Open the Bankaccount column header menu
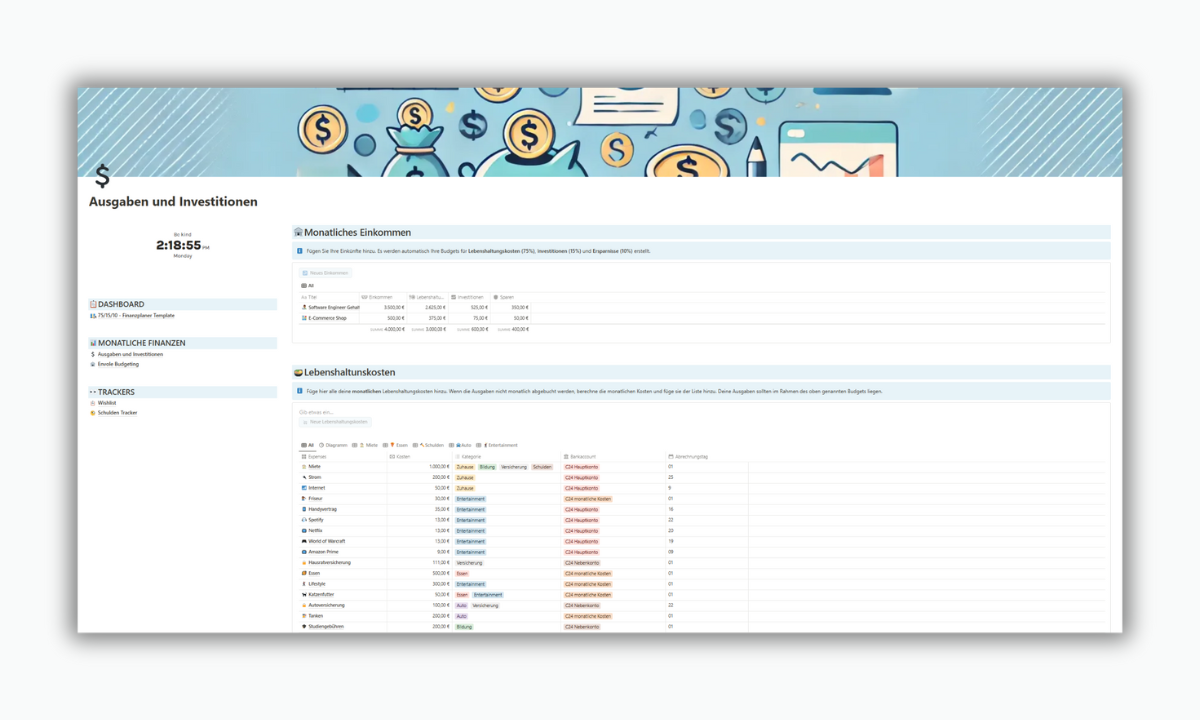The image size is (1200, 720). pyautogui.click(x=582, y=455)
